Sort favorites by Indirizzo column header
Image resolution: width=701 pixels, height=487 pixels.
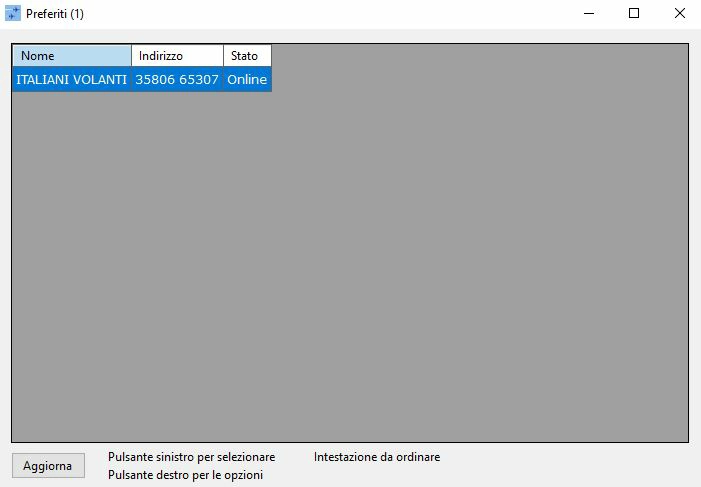[177, 56]
